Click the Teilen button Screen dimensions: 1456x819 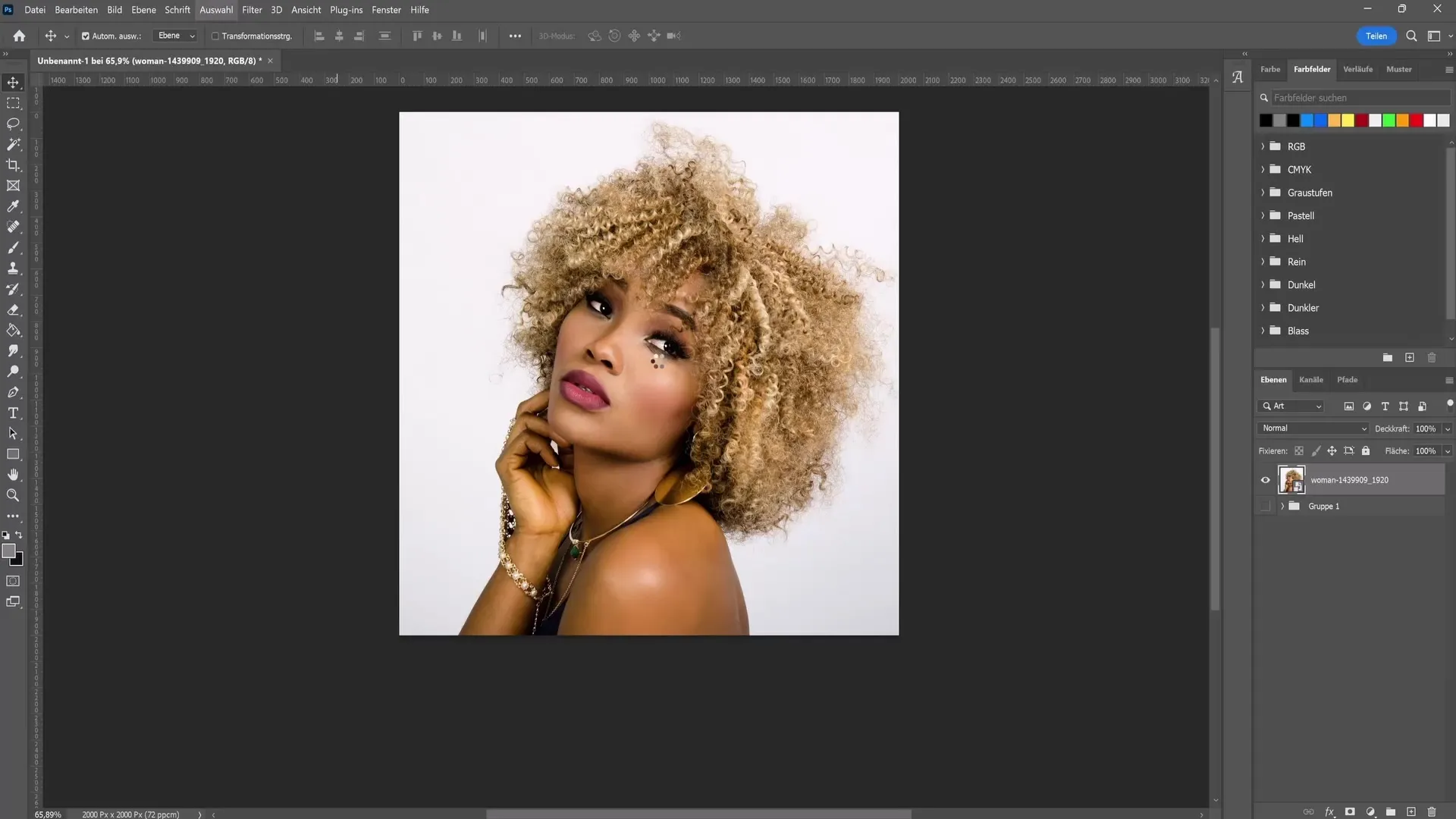1376,35
